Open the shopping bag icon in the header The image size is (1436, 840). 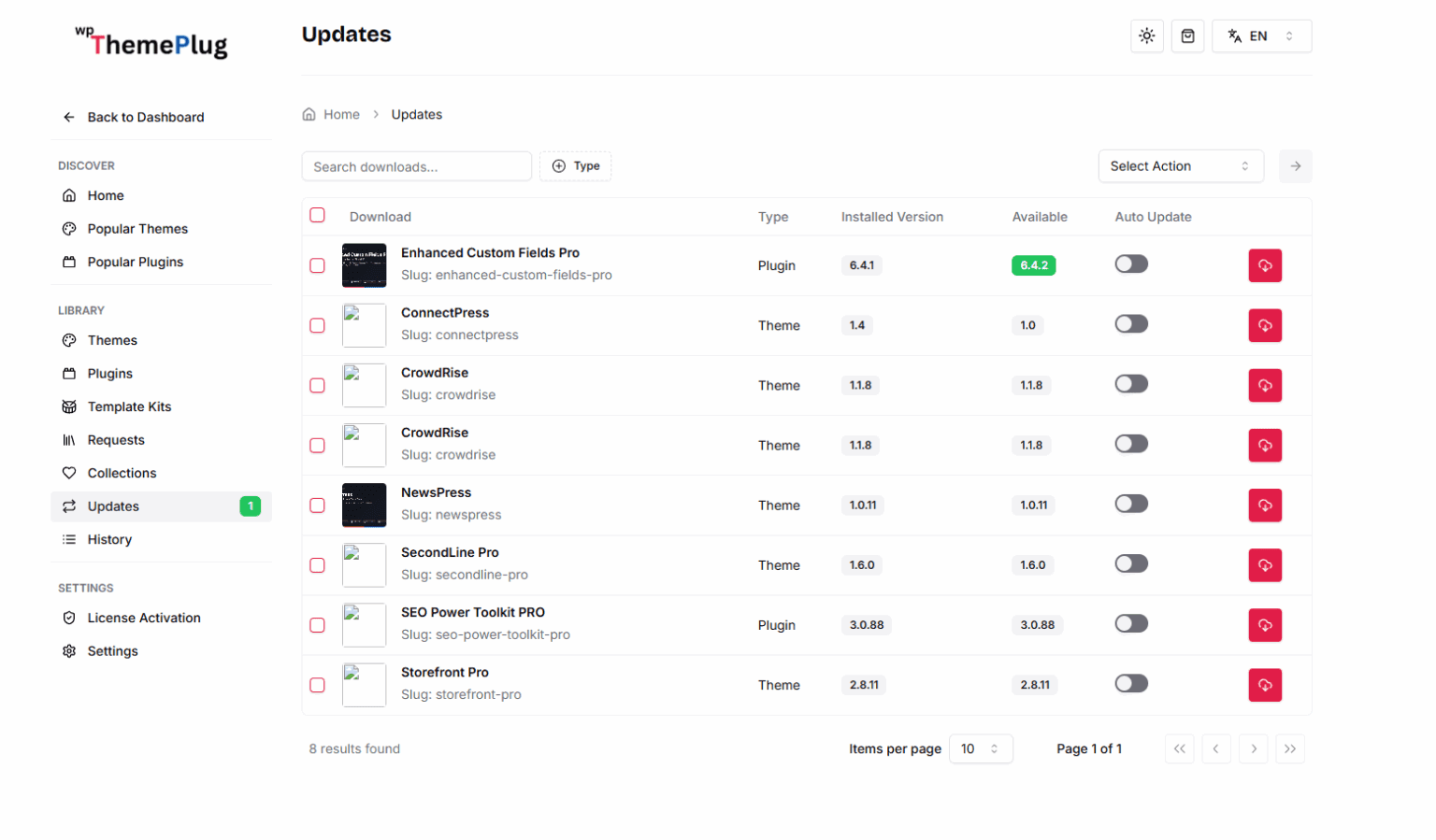[1187, 36]
